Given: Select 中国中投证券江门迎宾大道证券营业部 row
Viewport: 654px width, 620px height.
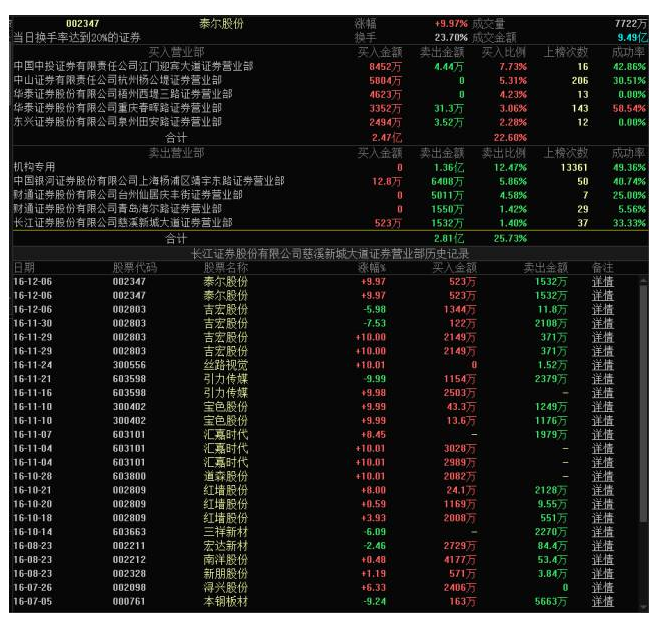Looking at the screenshot, I should pos(330,66).
